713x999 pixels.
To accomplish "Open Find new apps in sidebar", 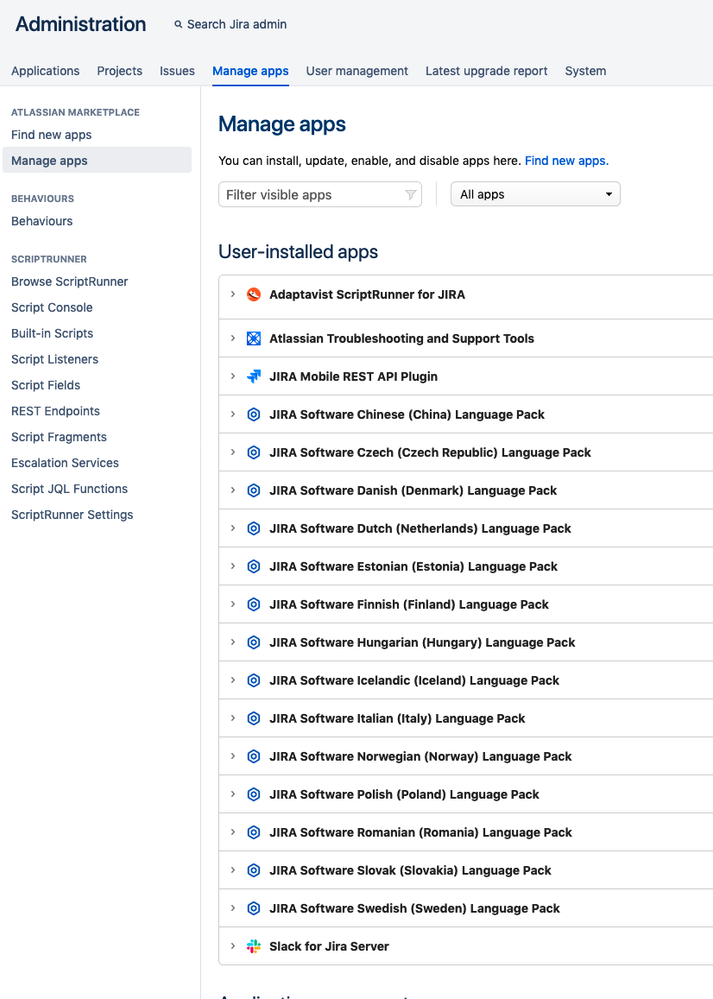I will tap(52, 135).
